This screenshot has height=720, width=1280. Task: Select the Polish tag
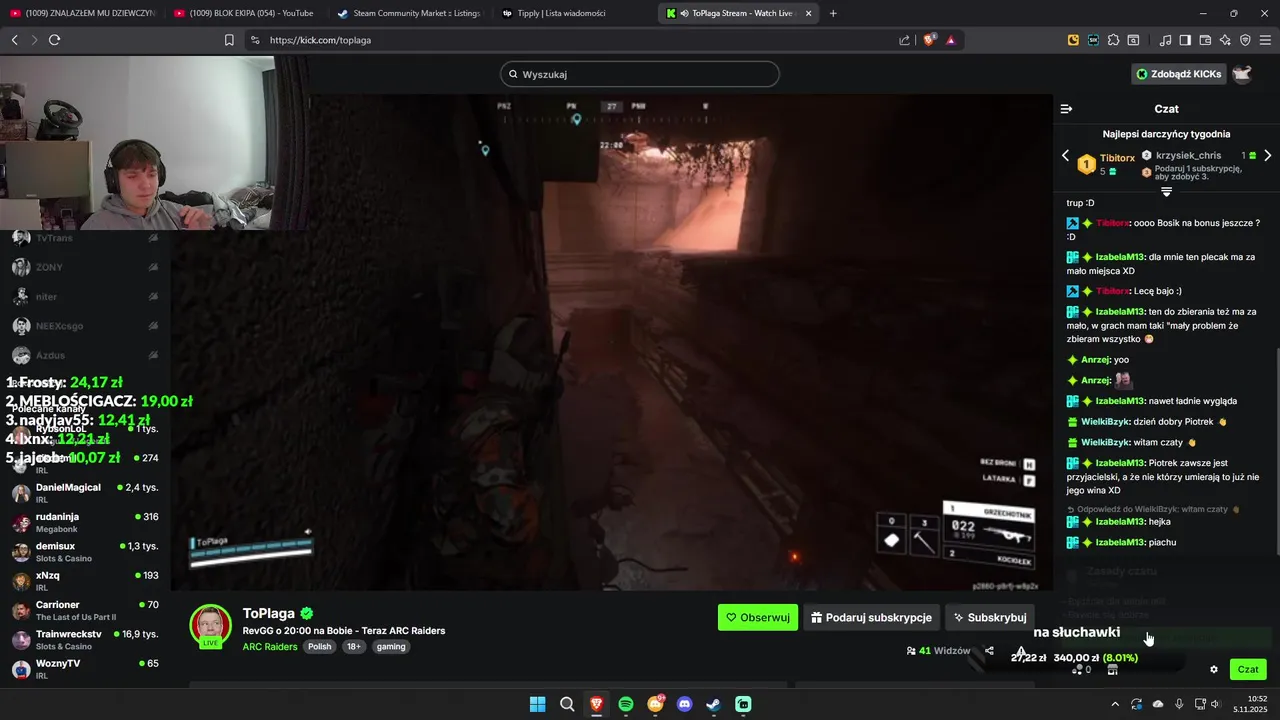tap(319, 647)
